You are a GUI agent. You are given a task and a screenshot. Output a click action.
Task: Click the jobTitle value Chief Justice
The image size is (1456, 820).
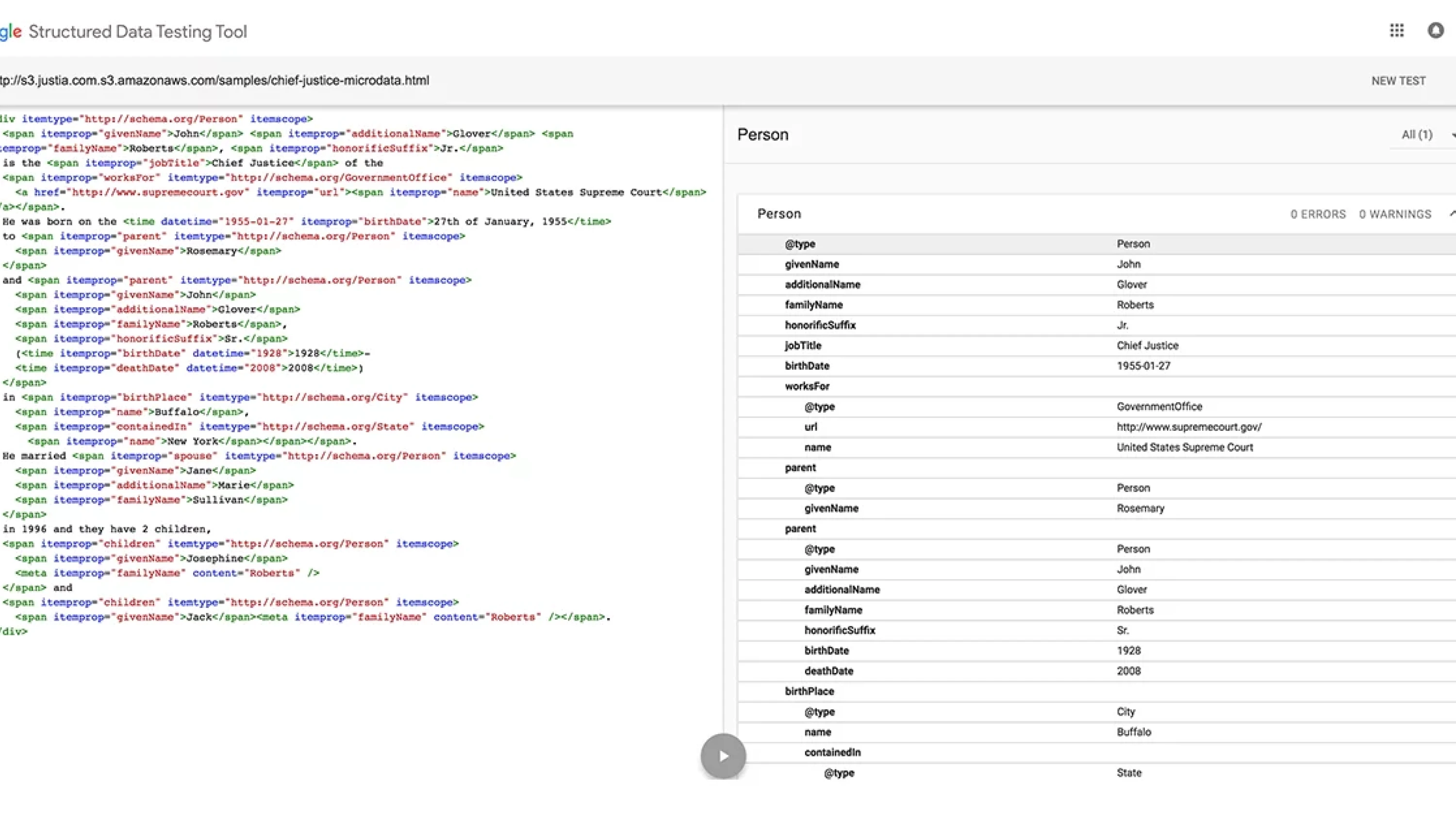coord(1147,345)
